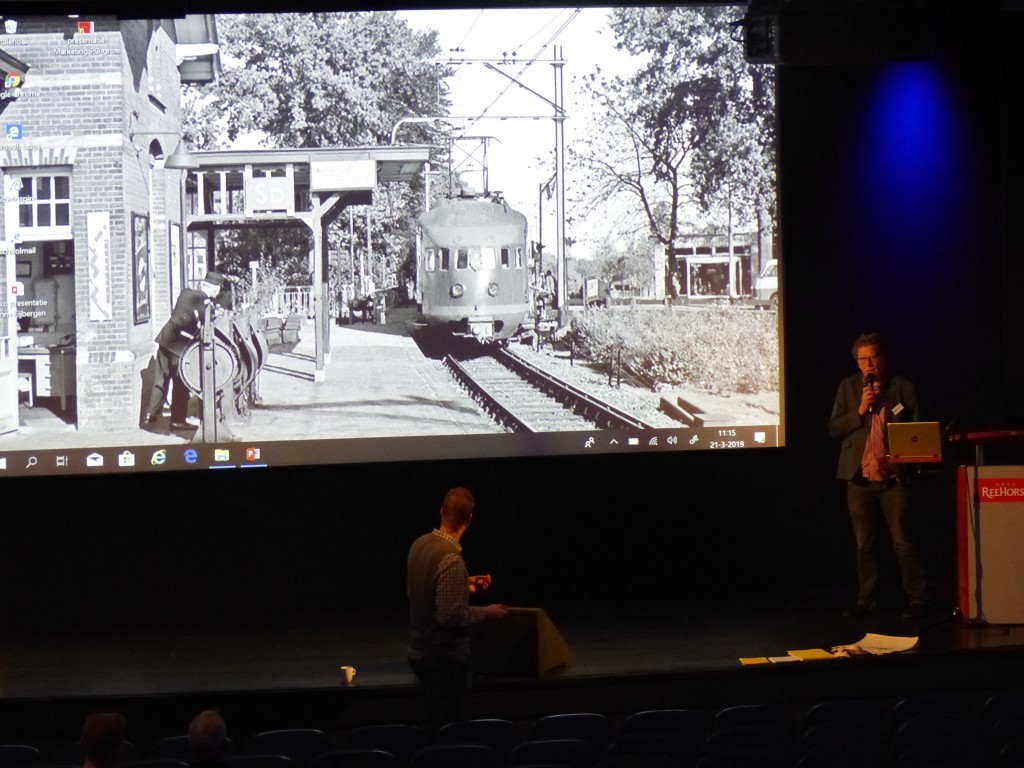Open Search from the taskbar magnifier
This screenshot has width=1024, height=768.
(x=31, y=461)
